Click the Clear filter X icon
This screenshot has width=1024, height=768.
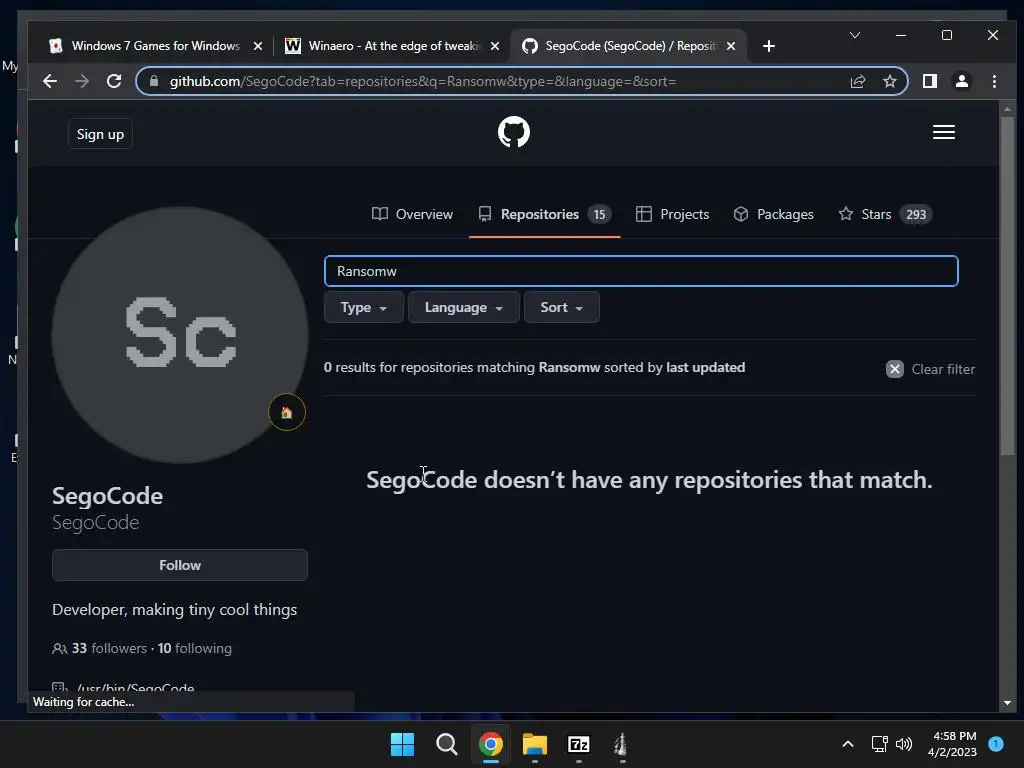tap(895, 369)
